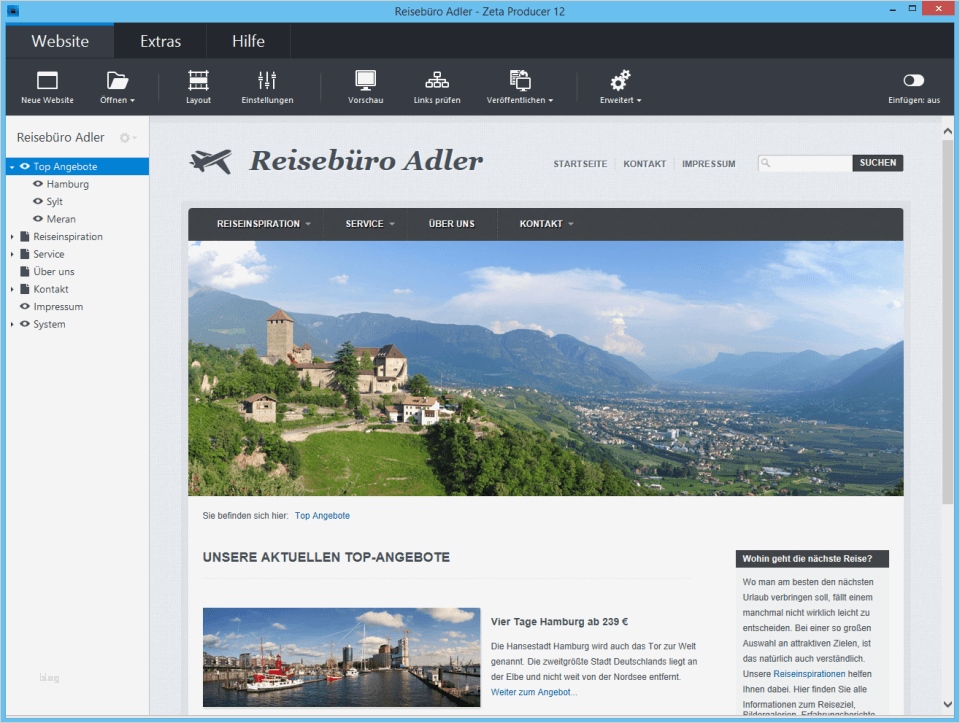Toggle the Einfügen: aus switch
The height and width of the screenshot is (723, 960).
(x=913, y=80)
